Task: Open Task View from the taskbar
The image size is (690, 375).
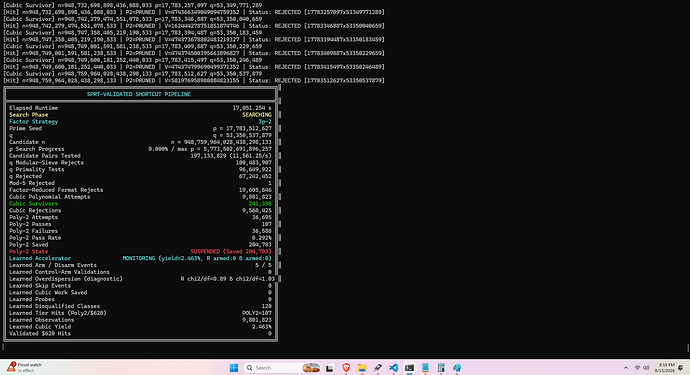Action: (x=330, y=368)
